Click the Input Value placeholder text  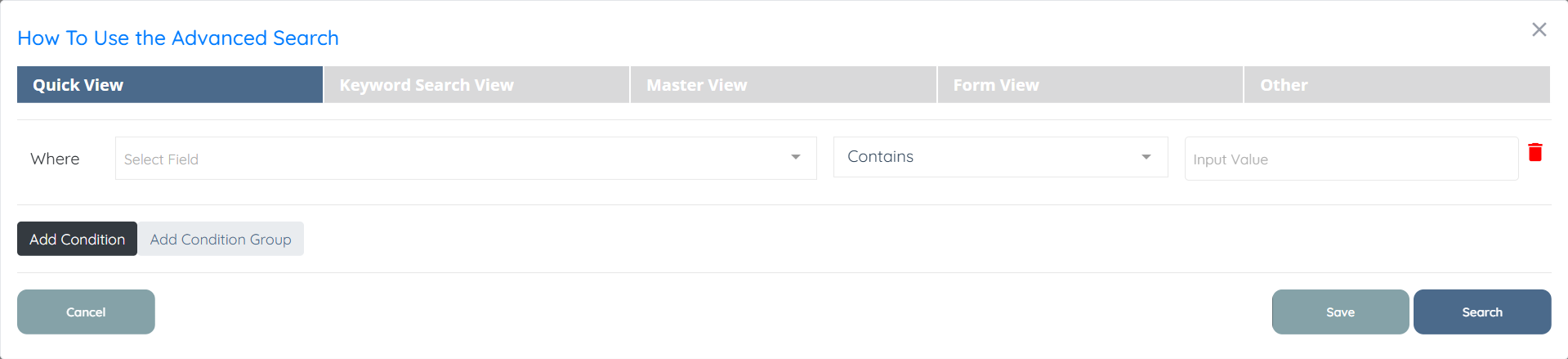coord(1230,159)
